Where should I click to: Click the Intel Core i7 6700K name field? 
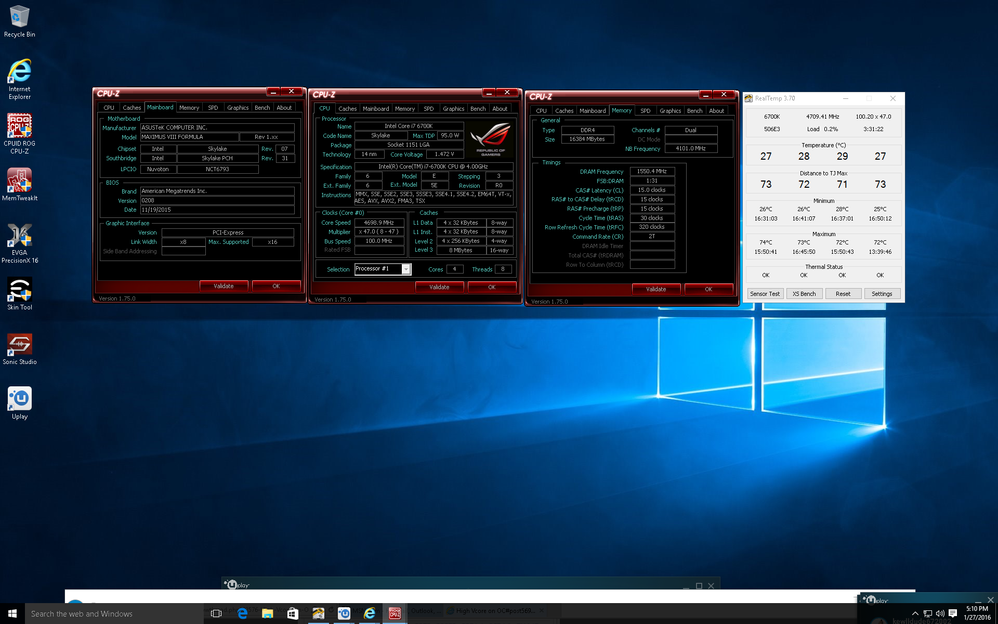point(409,126)
